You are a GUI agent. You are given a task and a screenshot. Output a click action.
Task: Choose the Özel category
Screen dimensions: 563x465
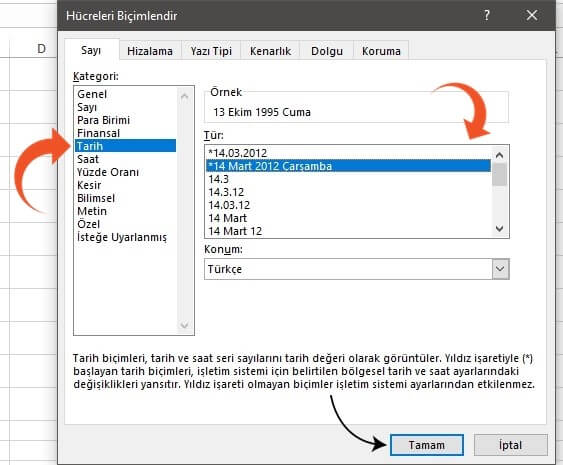point(126,224)
